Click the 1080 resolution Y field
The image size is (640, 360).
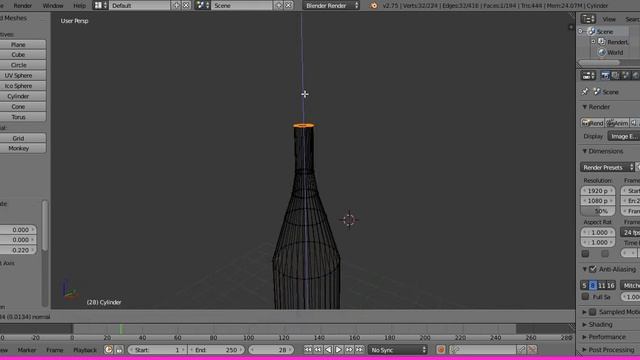tap(598, 201)
